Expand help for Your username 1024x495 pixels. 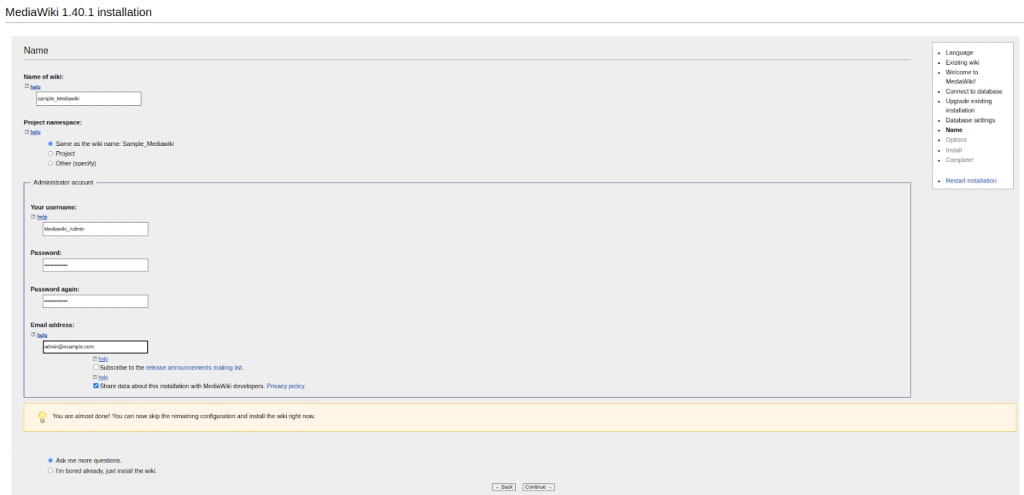point(42,217)
